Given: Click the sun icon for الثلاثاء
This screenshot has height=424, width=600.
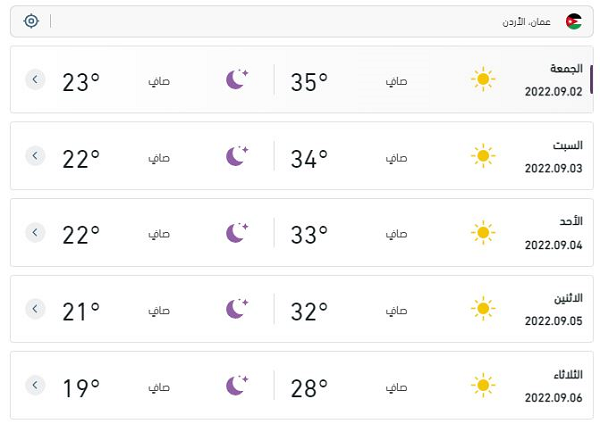Looking at the screenshot, I should point(483,385).
